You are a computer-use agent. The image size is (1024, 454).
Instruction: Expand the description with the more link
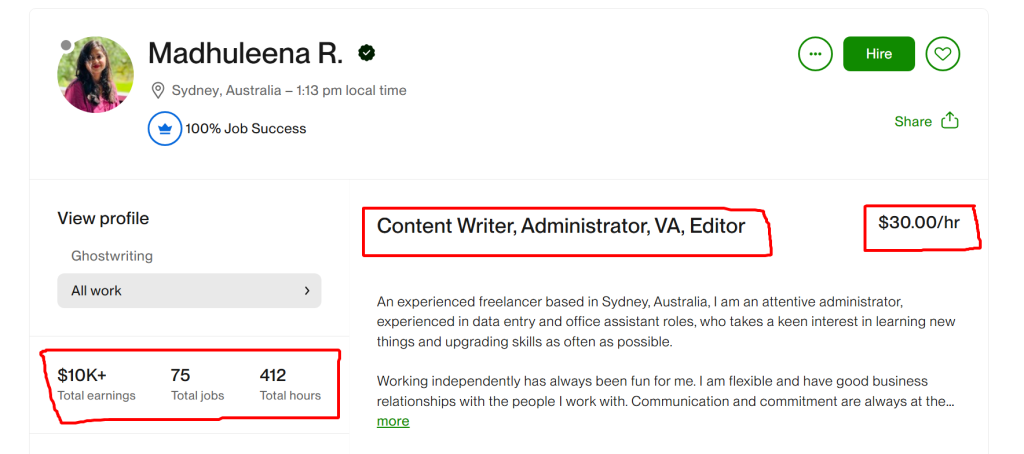[393, 421]
